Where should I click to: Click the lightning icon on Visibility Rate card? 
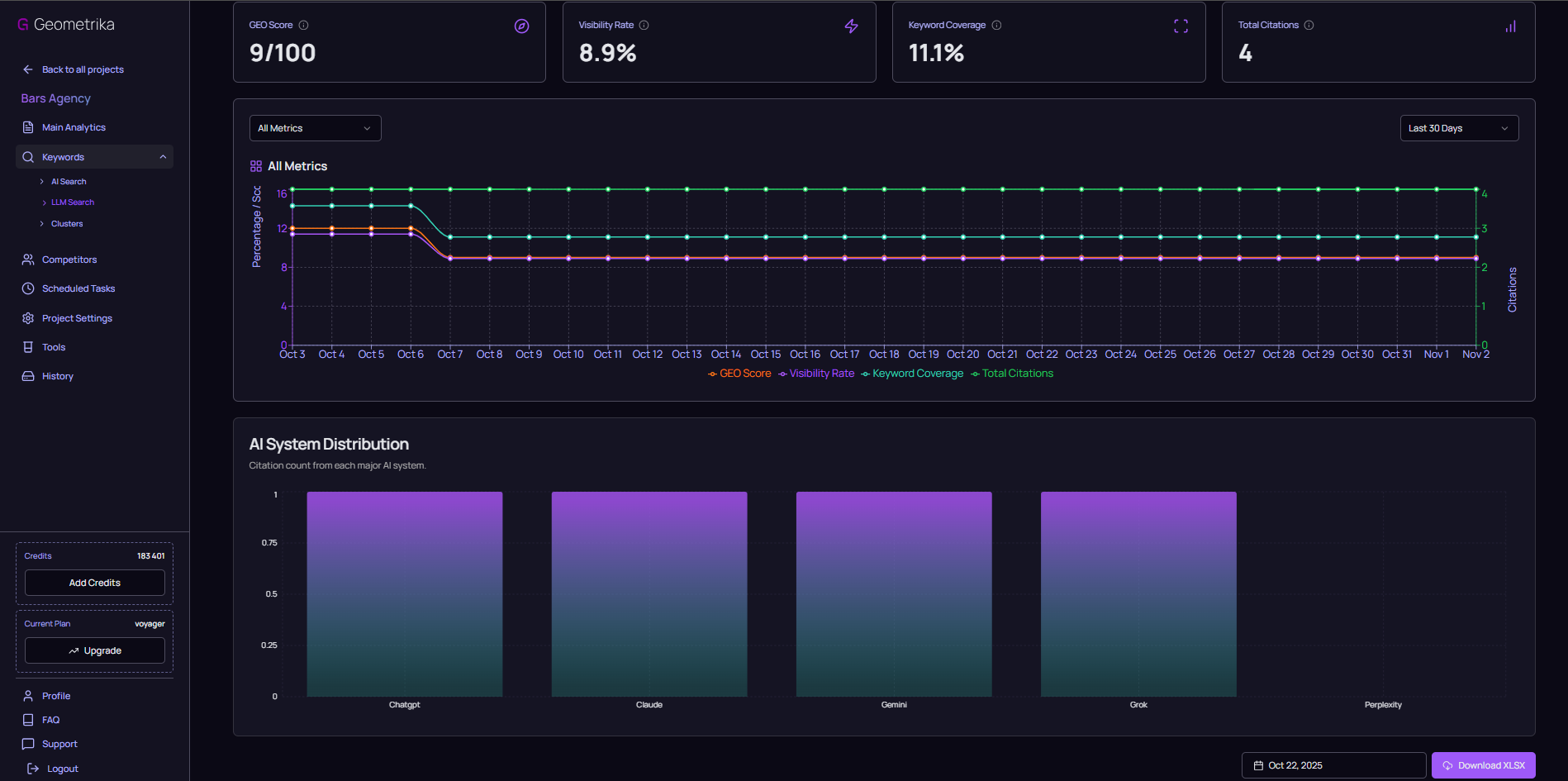pos(851,26)
